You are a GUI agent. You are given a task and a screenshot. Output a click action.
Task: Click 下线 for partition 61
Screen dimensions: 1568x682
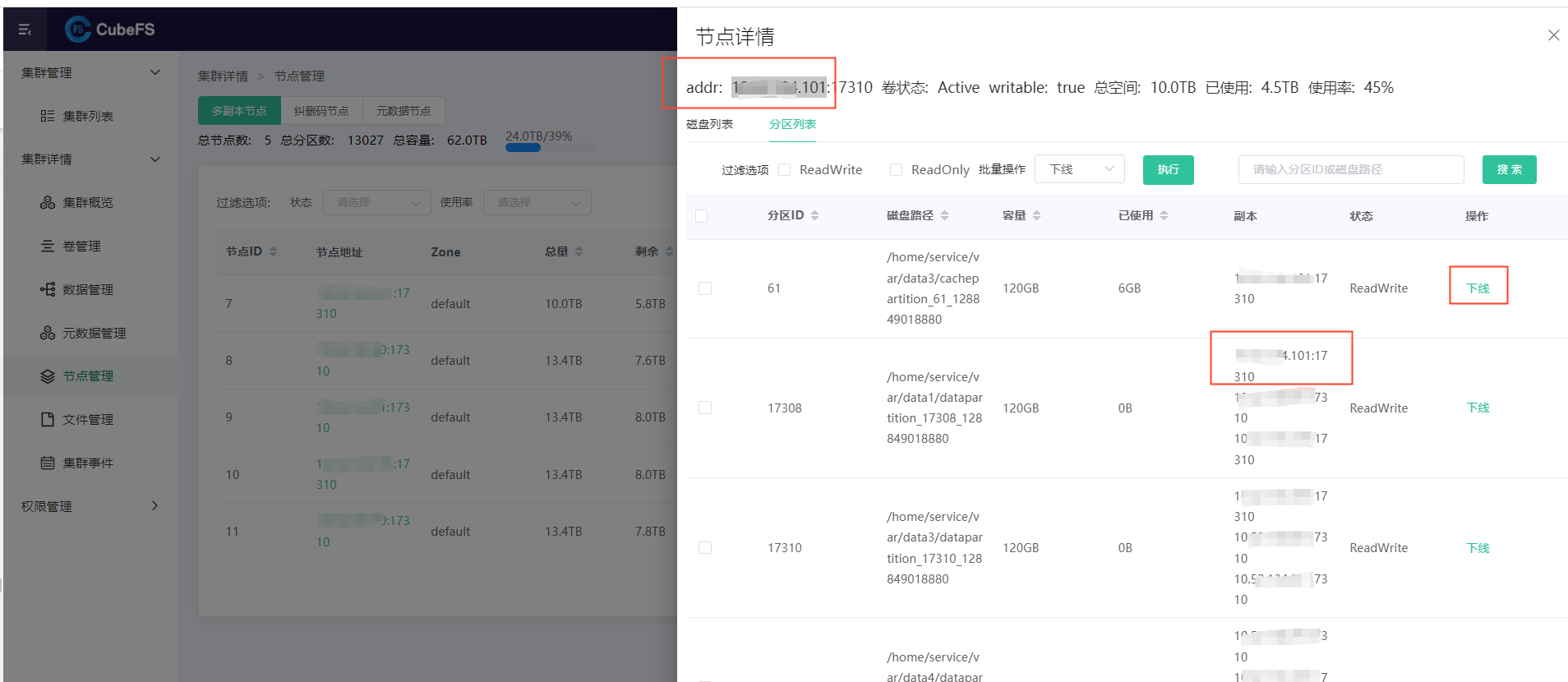1478,288
